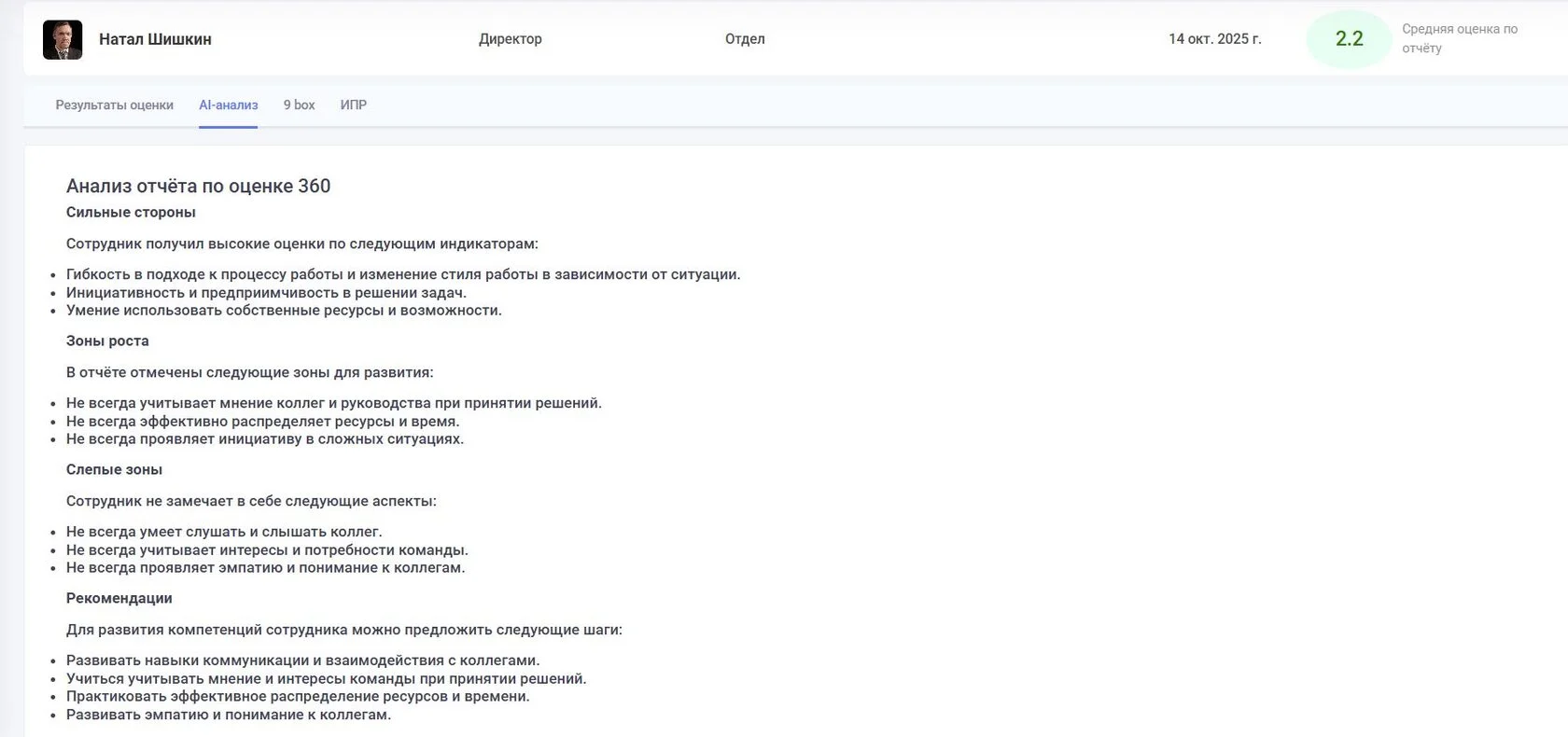Image resolution: width=1568 pixels, height=737 pixels.
Task: Click the Слепые зоны section heading
Action: [x=114, y=470]
